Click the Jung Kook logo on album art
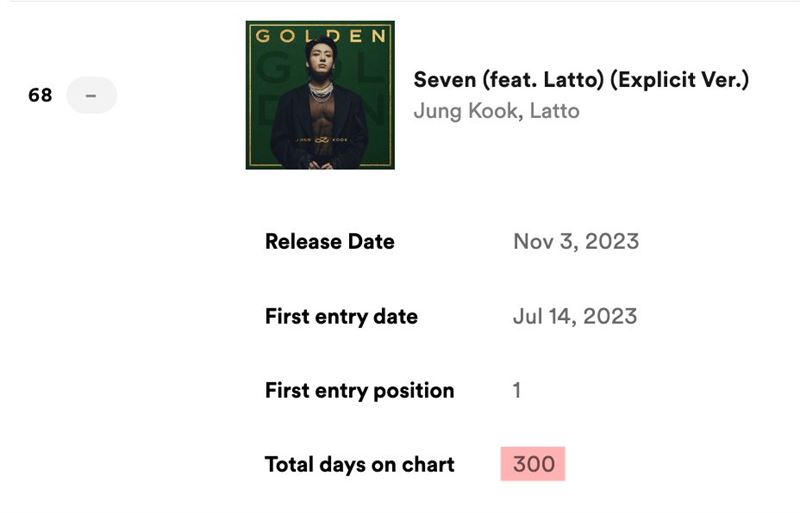 point(321,140)
